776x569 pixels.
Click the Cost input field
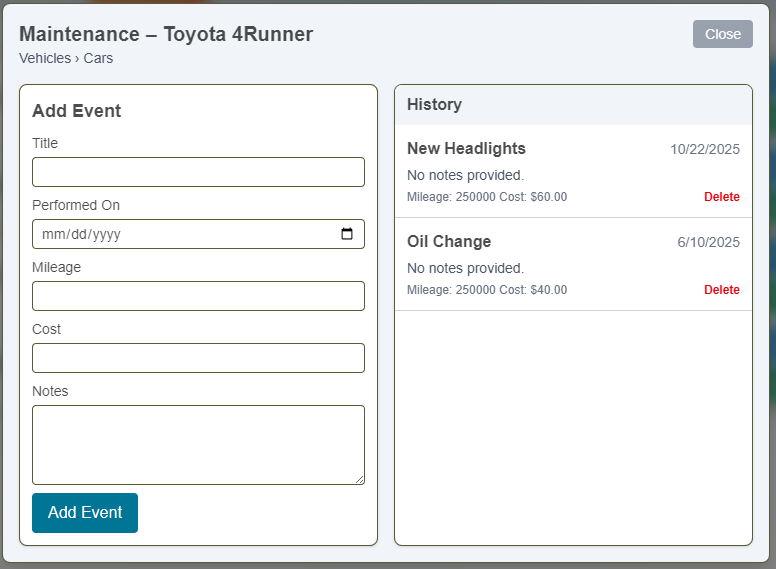pyautogui.click(x=198, y=358)
